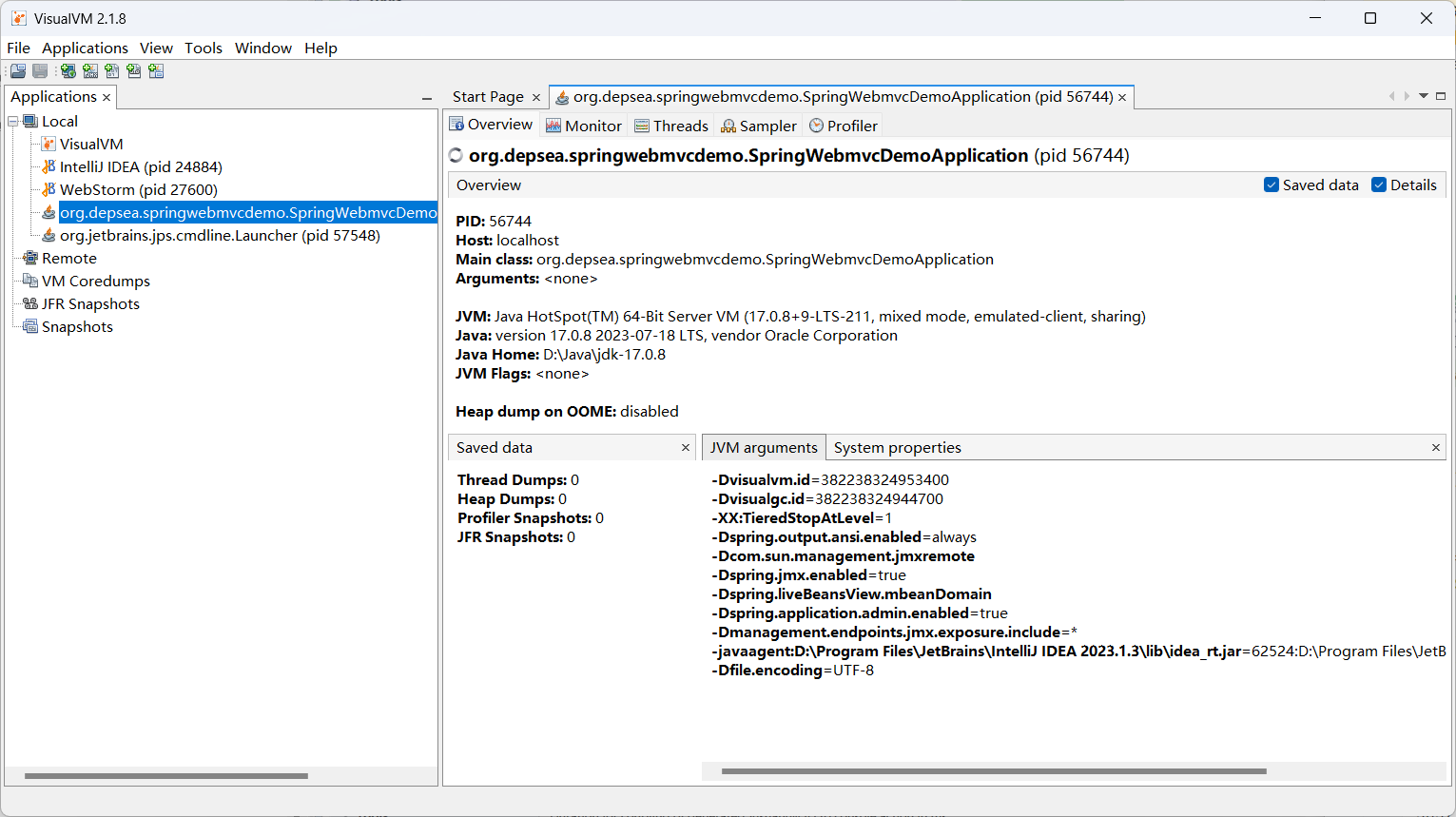Open the Tools menu

203,49
